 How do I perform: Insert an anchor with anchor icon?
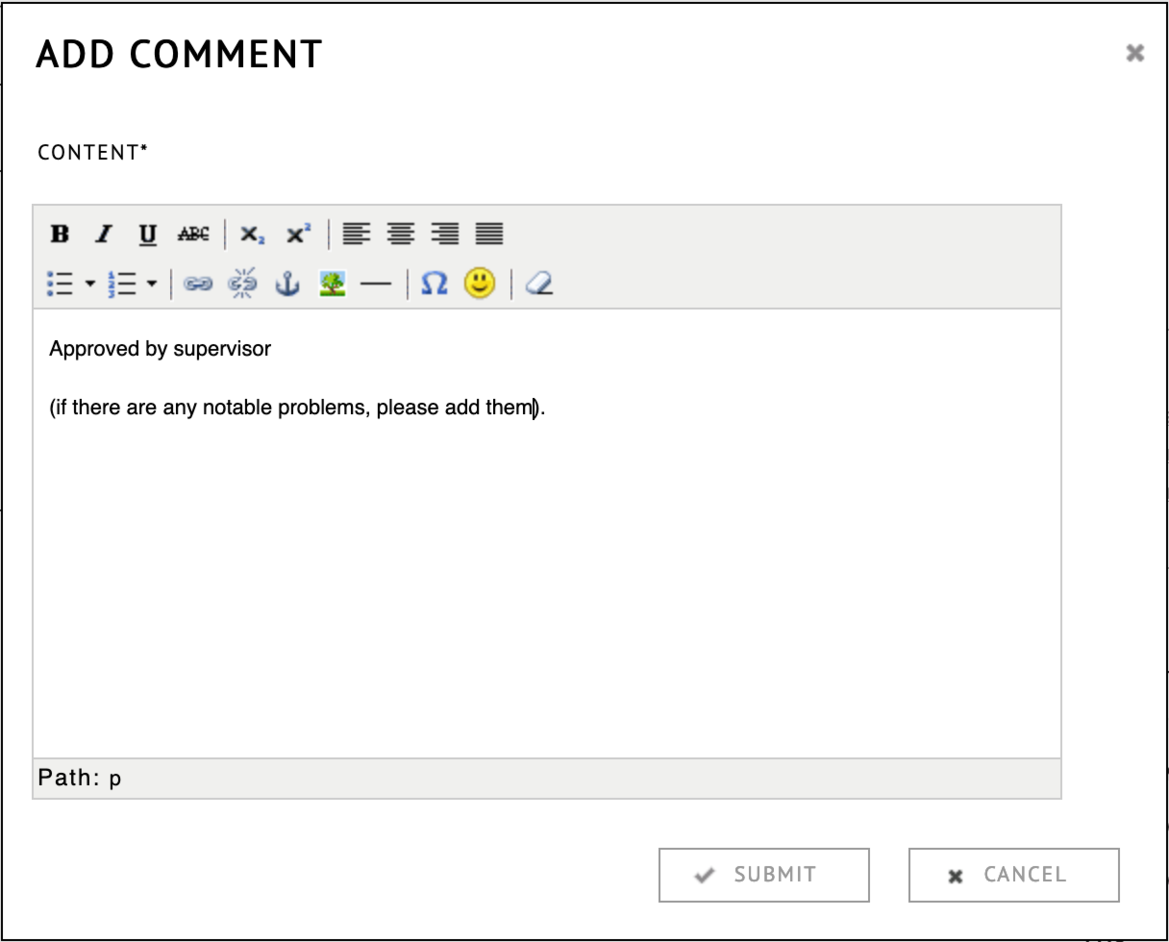pos(287,285)
